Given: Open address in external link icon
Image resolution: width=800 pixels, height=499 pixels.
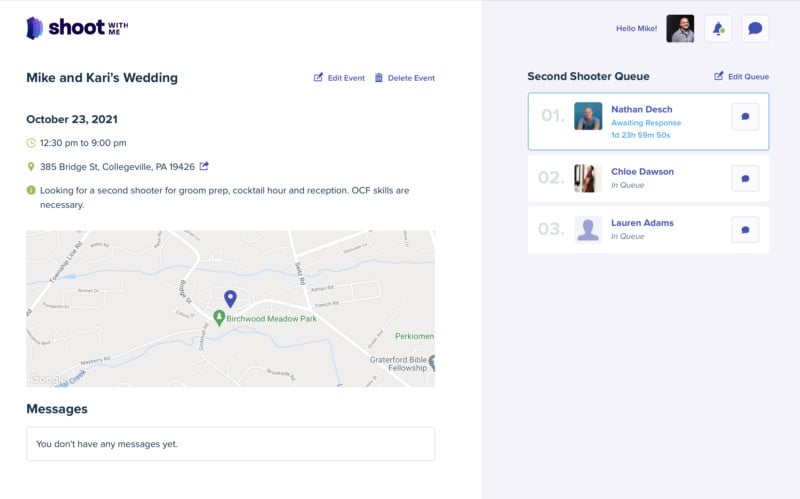Looking at the screenshot, I should [205, 166].
